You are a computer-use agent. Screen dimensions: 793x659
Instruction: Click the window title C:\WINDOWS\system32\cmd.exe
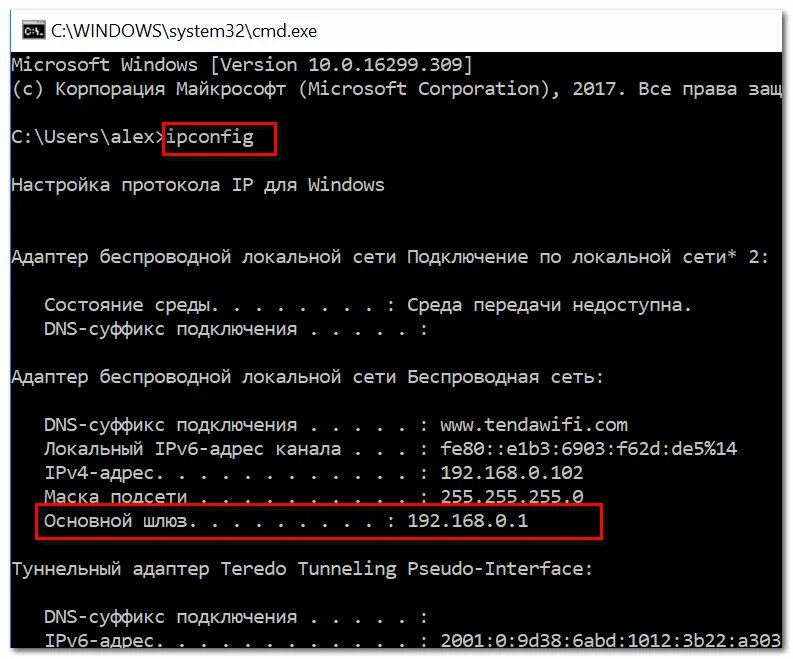pyautogui.click(x=184, y=31)
